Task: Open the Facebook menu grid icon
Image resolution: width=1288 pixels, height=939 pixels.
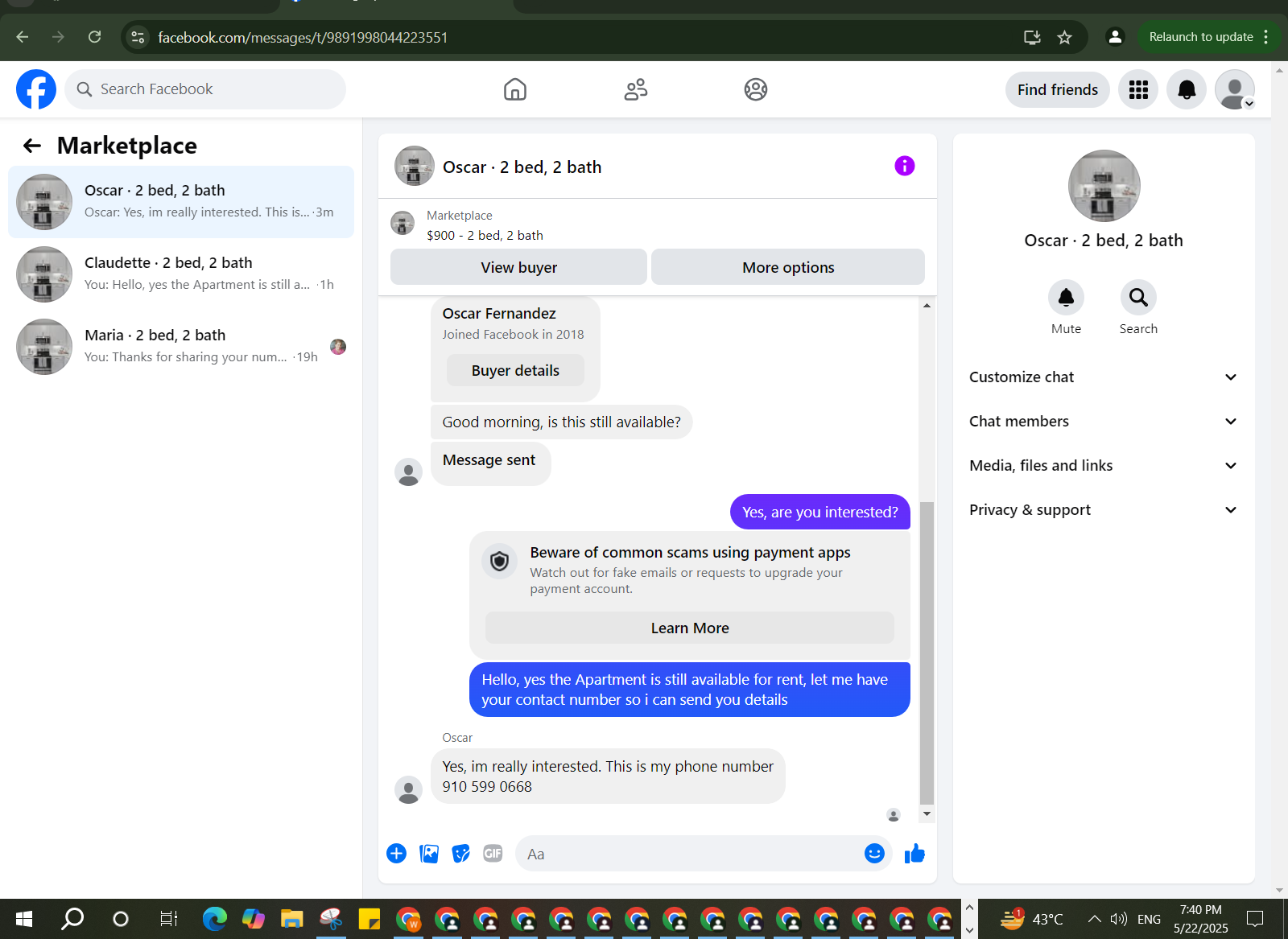Action: point(1138,89)
